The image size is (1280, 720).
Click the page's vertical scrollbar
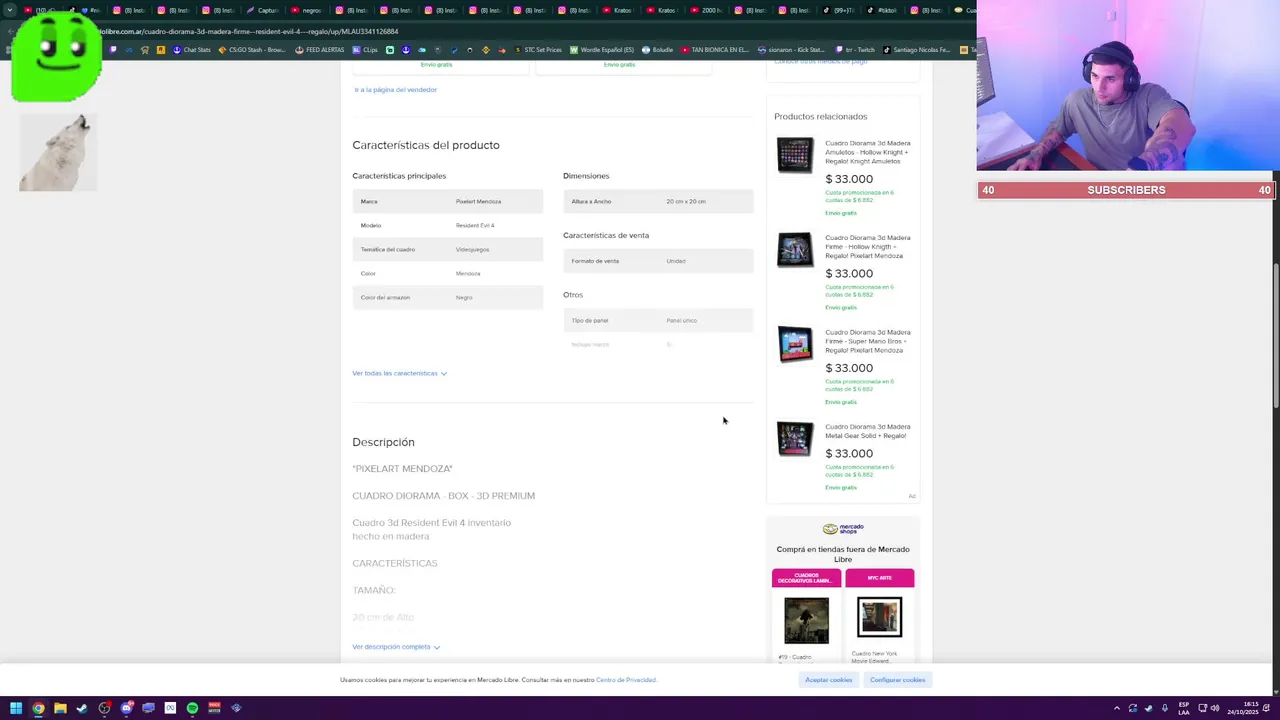1275,335
